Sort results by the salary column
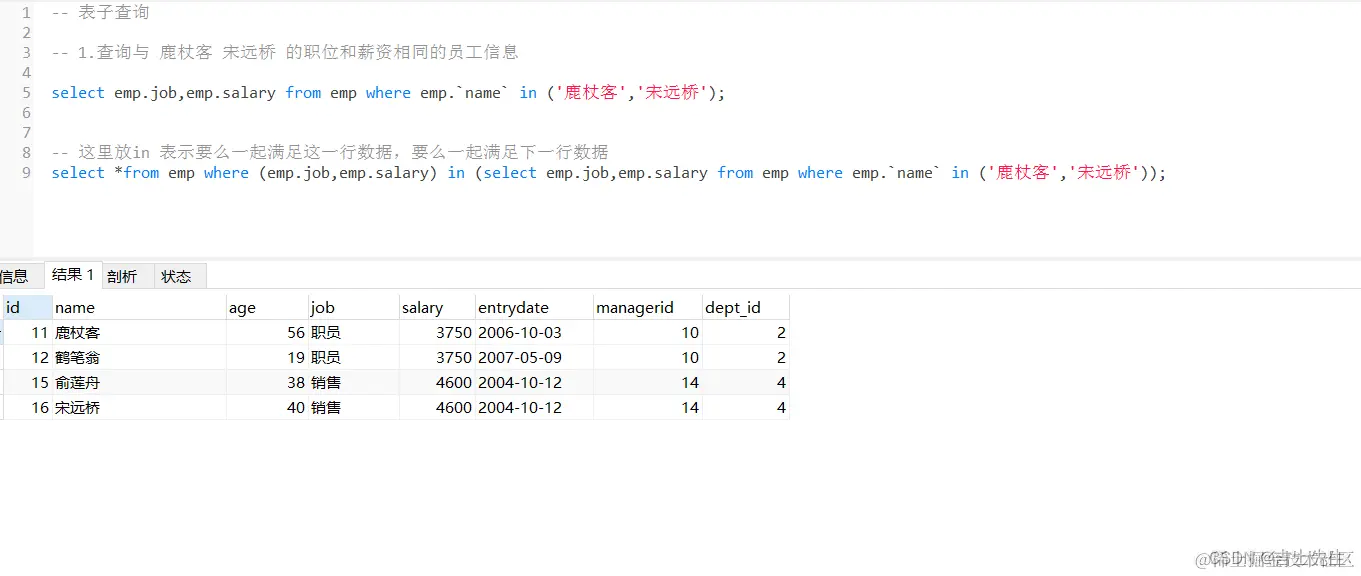Screen dimensions: 1361x576 [420, 307]
